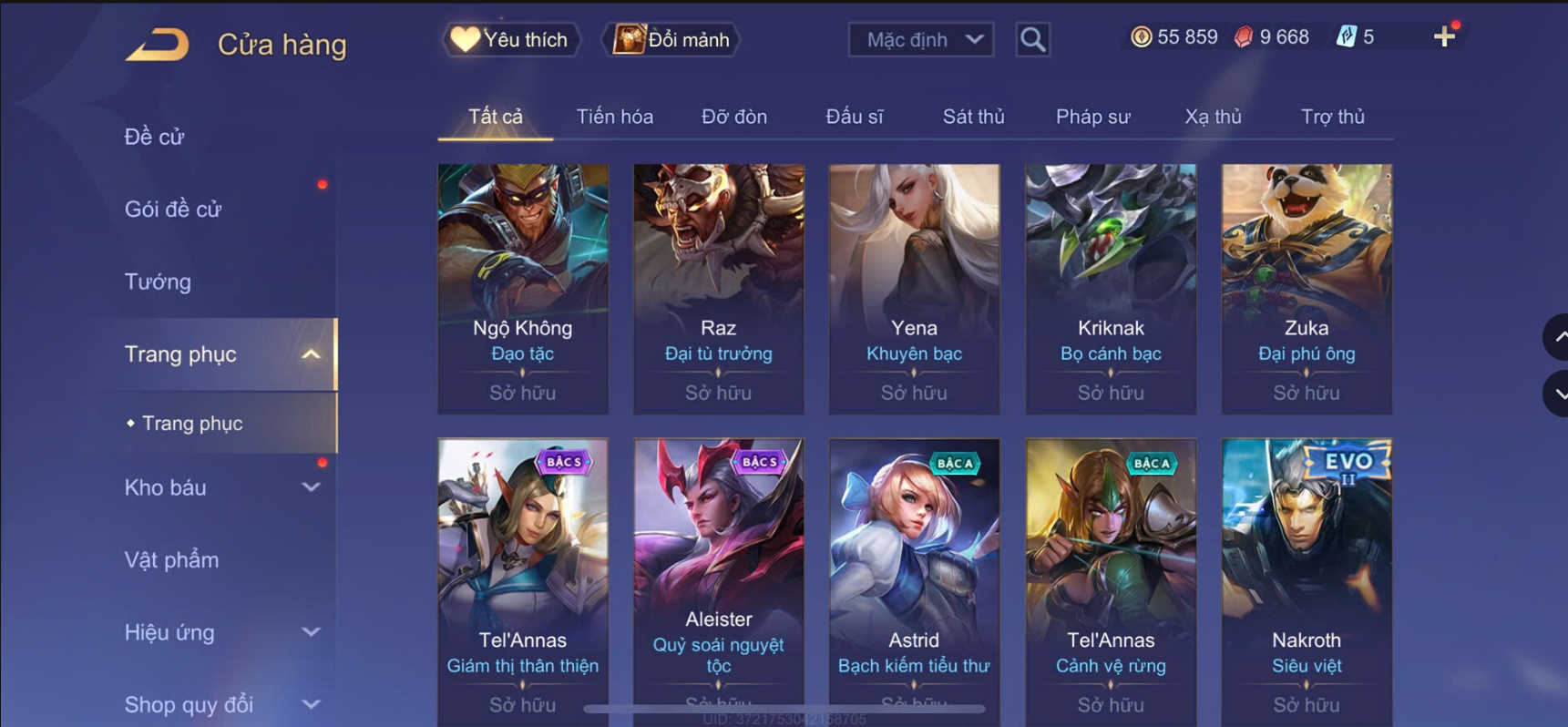Select the Pháp sư tab
The image size is (1568, 727).
coord(1092,117)
